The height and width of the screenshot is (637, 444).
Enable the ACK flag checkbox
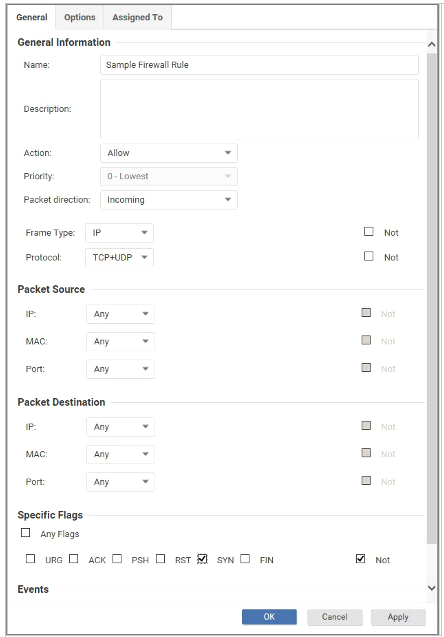tap(74, 559)
